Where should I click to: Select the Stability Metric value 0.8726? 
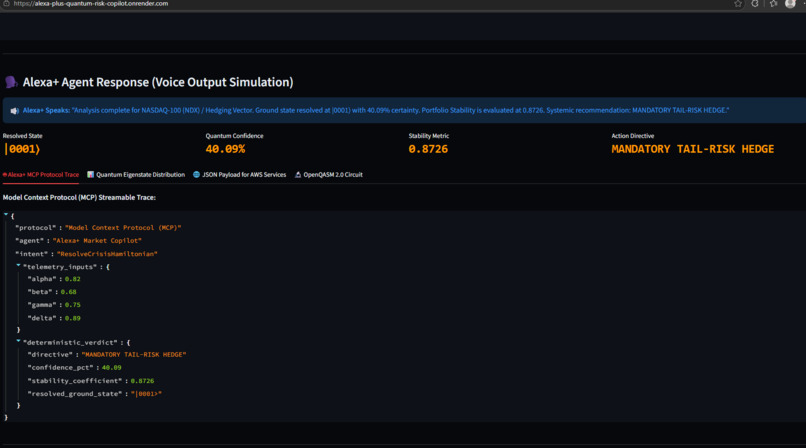click(428, 149)
